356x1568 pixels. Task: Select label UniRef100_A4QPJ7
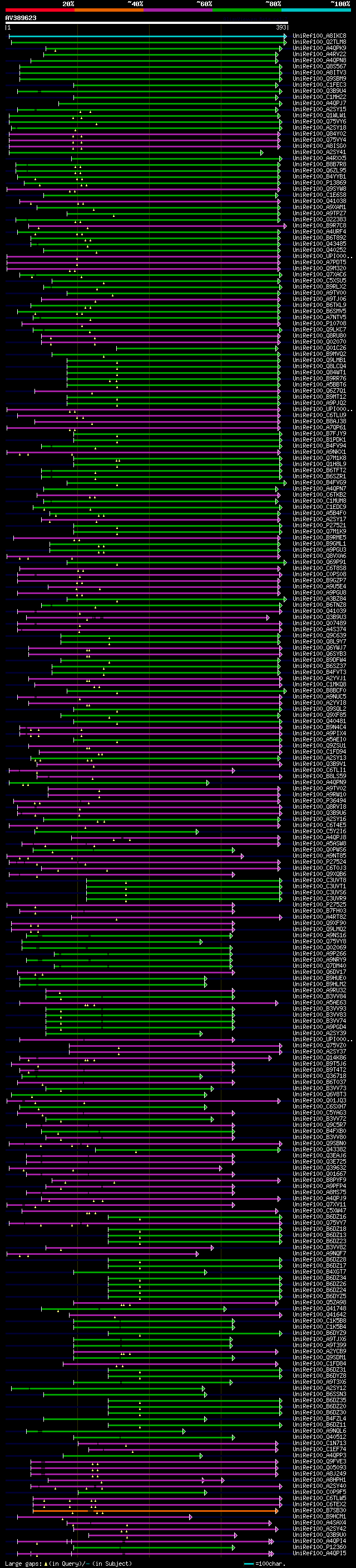[319, 103]
